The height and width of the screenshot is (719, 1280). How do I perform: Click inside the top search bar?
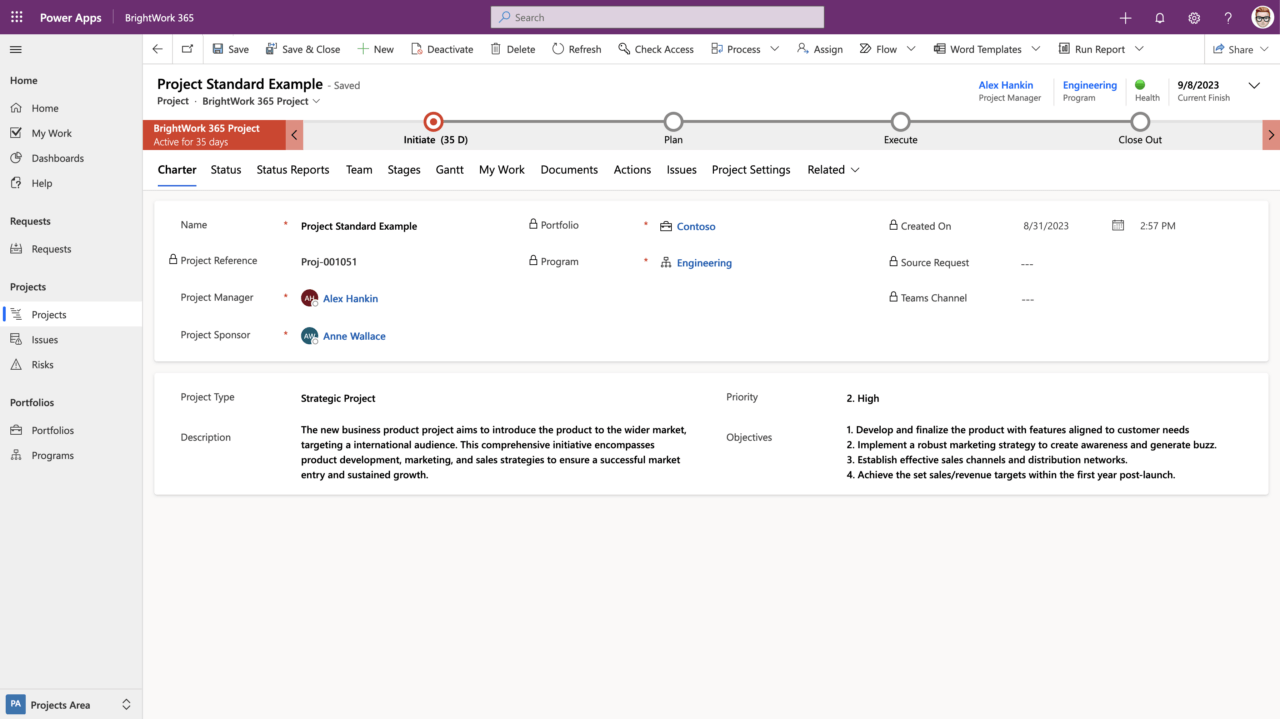click(x=656, y=17)
